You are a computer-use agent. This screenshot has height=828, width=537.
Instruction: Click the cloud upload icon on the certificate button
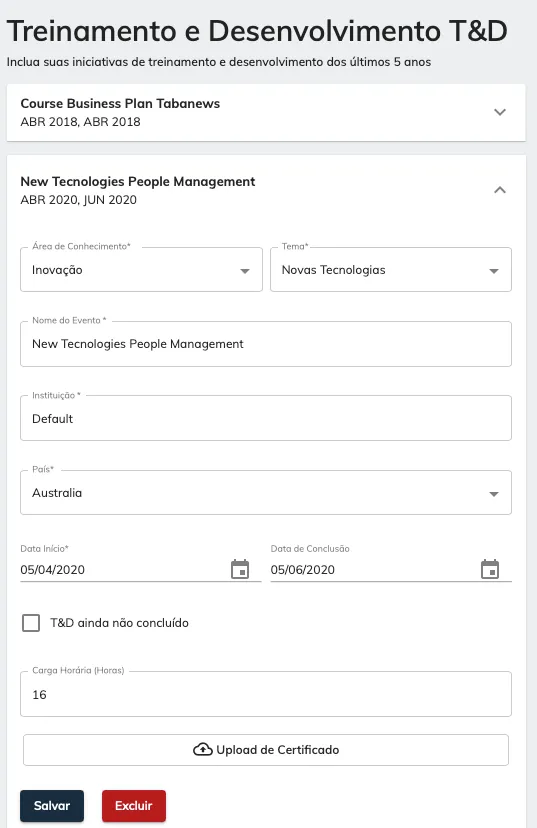[x=203, y=749]
